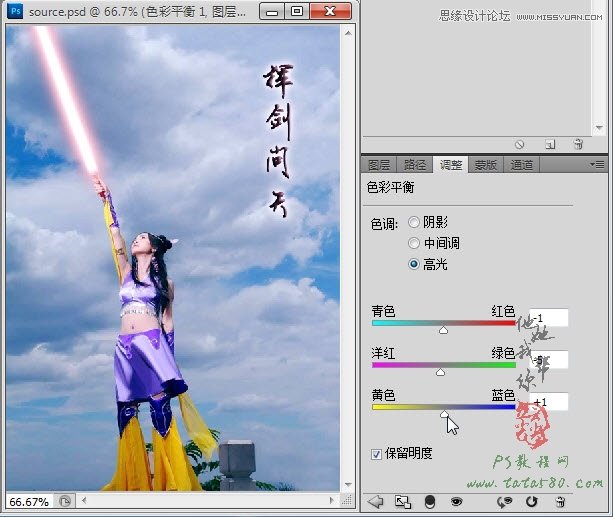Close the source.psd document window
This screenshot has height=517, width=613.
[330, 11]
